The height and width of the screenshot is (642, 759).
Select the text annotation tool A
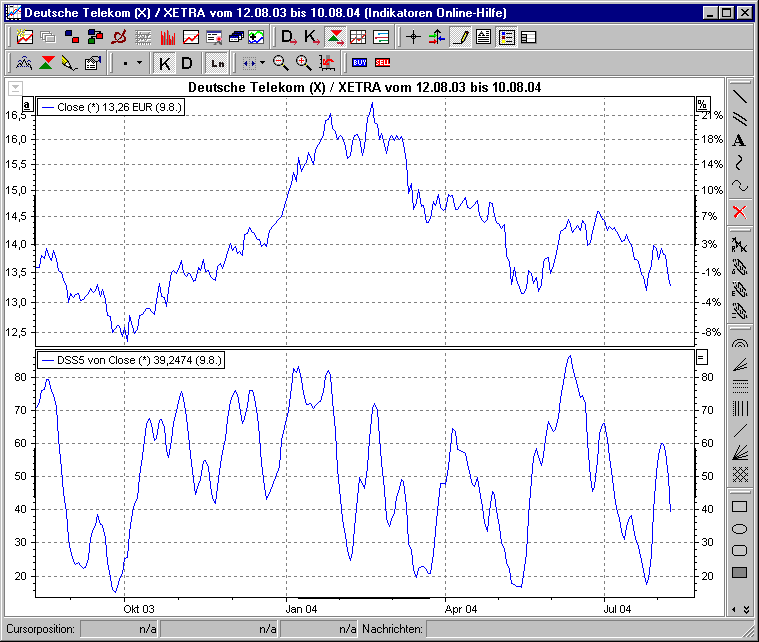739,141
